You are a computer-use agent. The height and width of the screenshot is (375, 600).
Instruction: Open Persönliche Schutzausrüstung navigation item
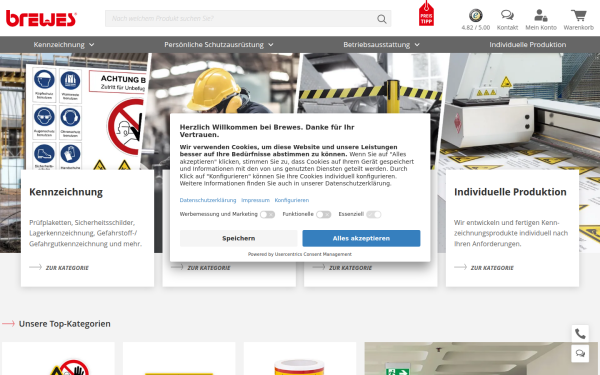coord(214,45)
